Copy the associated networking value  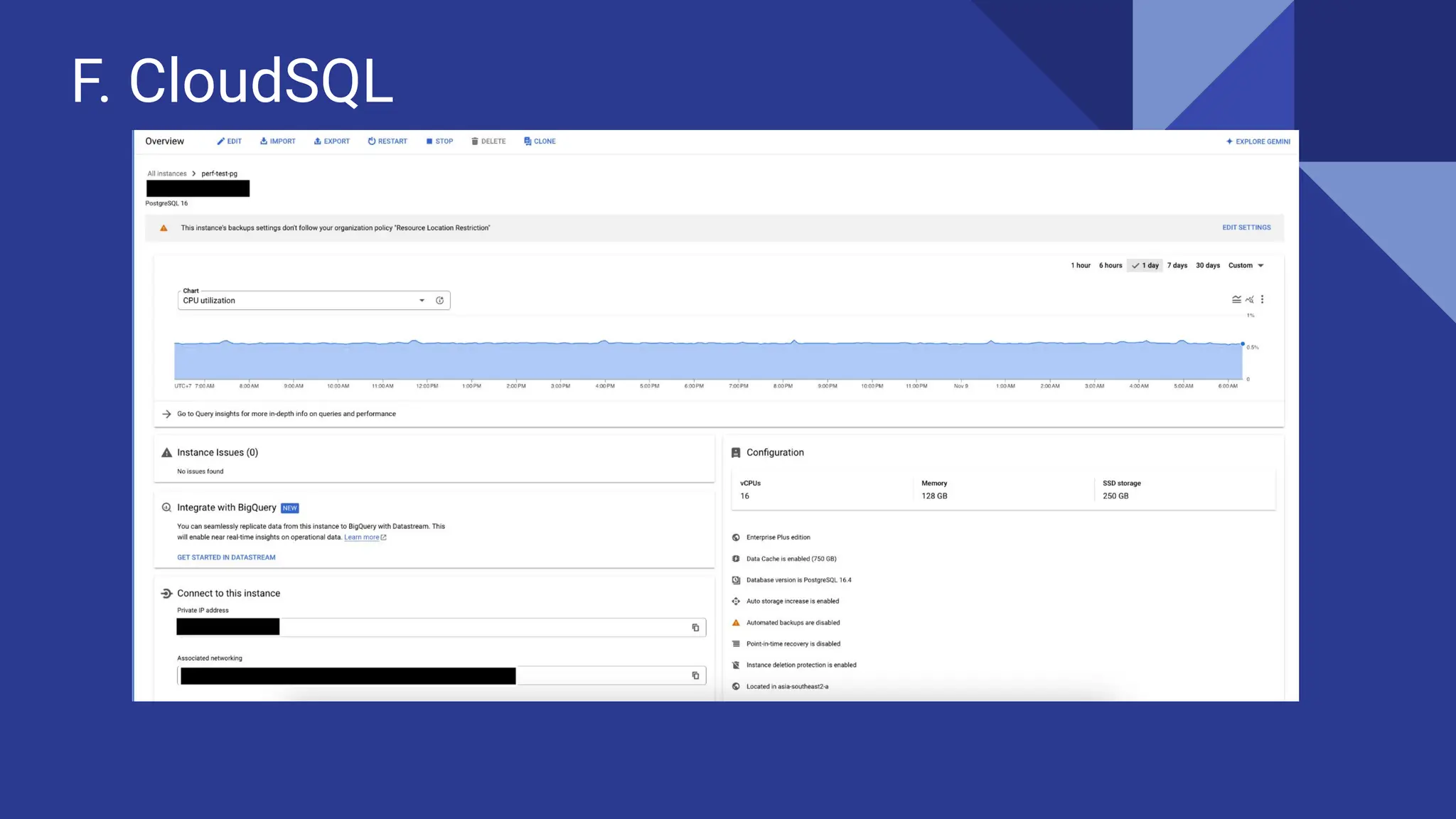coord(695,676)
